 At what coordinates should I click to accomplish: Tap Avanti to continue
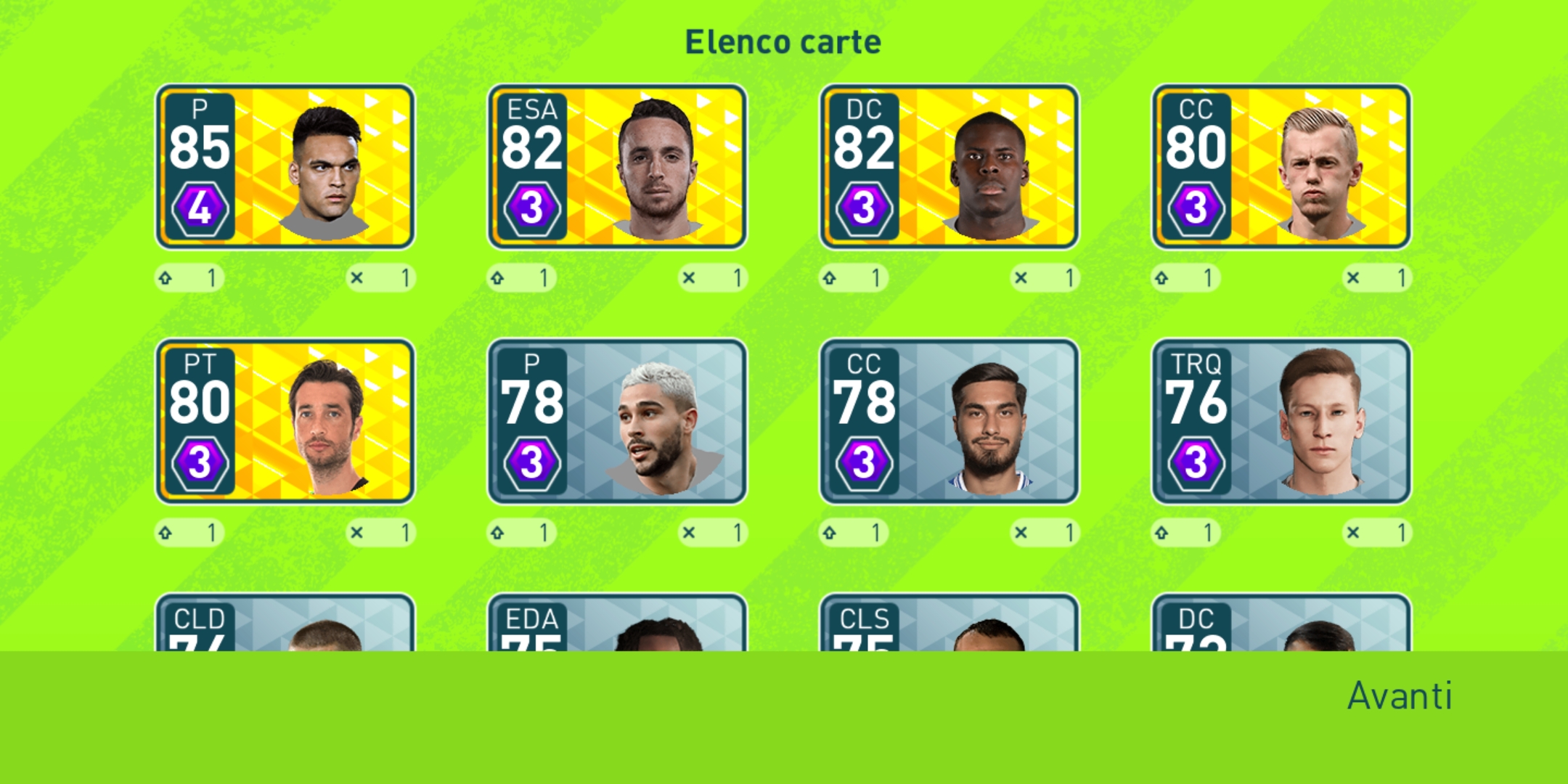coord(1400,696)
